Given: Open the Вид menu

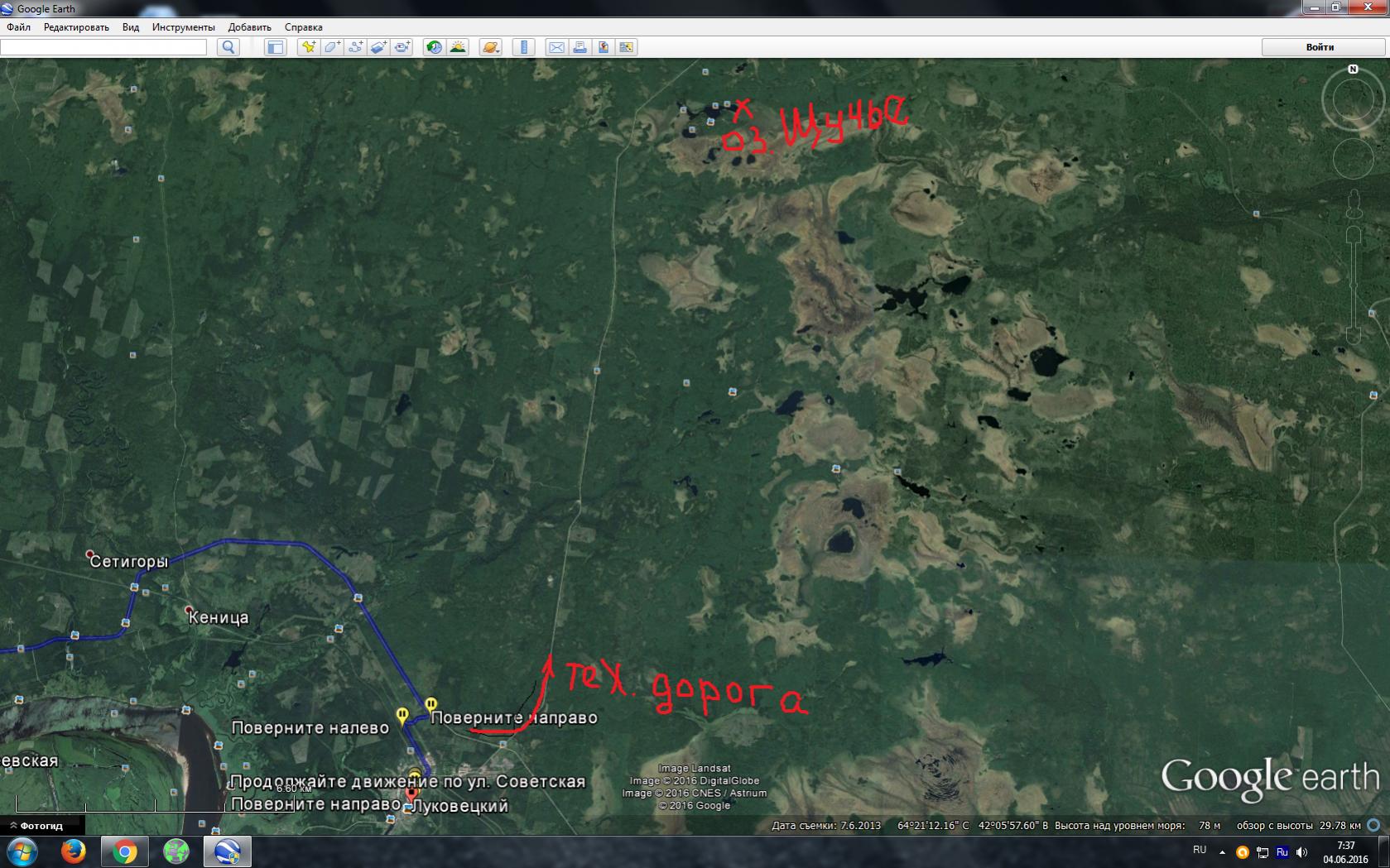Looking at the screenshot, I should pos(131,27).
